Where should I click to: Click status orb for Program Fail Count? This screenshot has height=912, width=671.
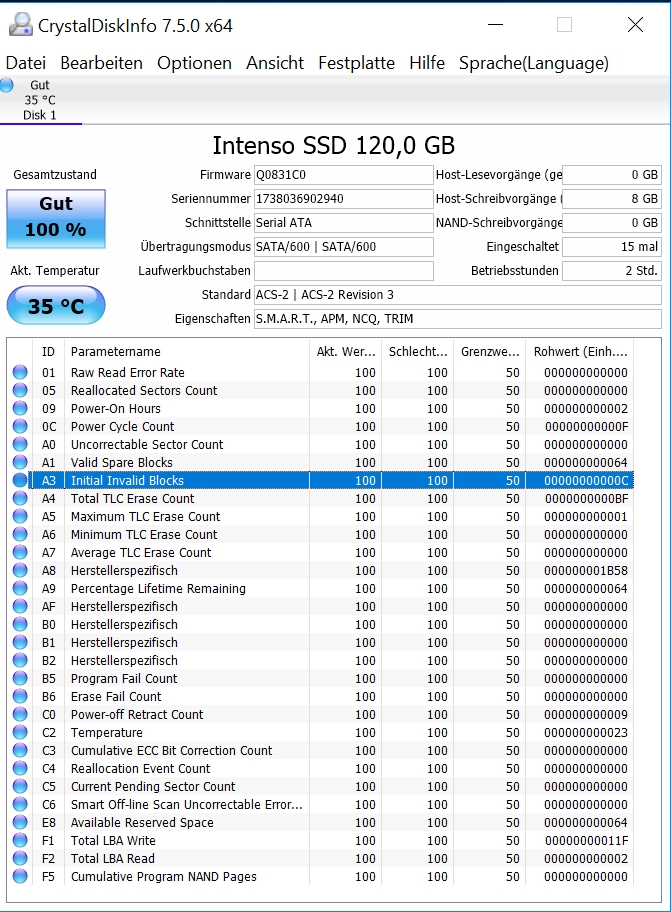(20, 678)
